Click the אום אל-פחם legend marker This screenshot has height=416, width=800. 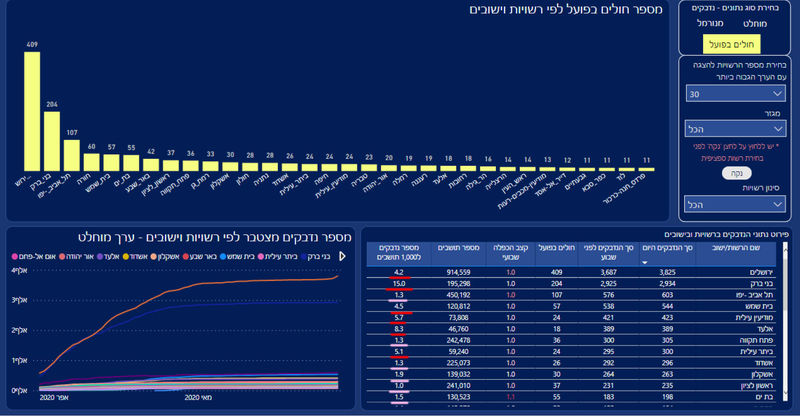pyautogui.click(x=15, y=256)
